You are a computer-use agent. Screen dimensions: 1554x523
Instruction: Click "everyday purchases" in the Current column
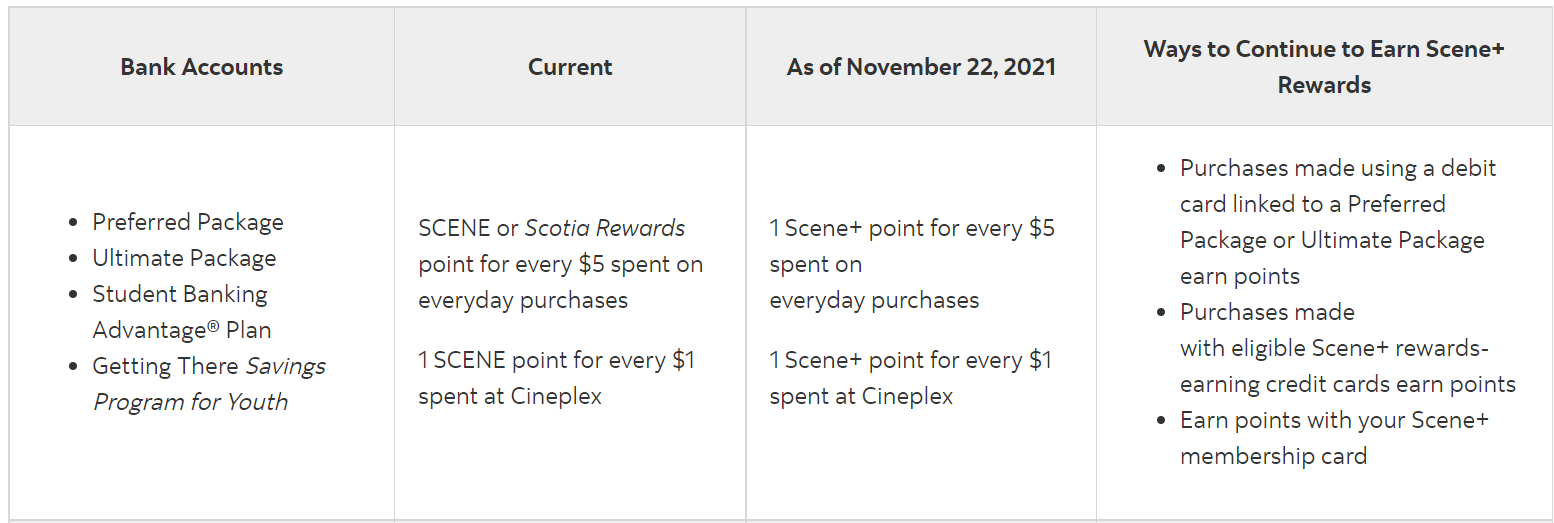click(x=523, y=300)
